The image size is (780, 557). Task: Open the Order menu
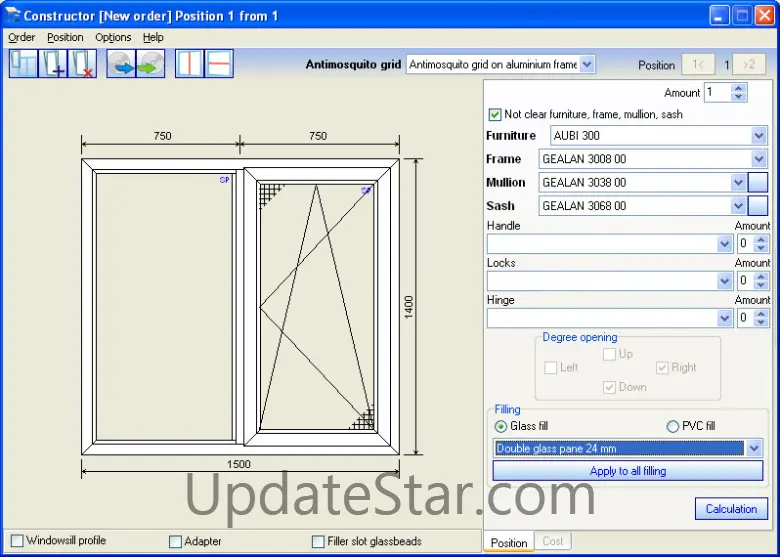[x=21, y=37]
